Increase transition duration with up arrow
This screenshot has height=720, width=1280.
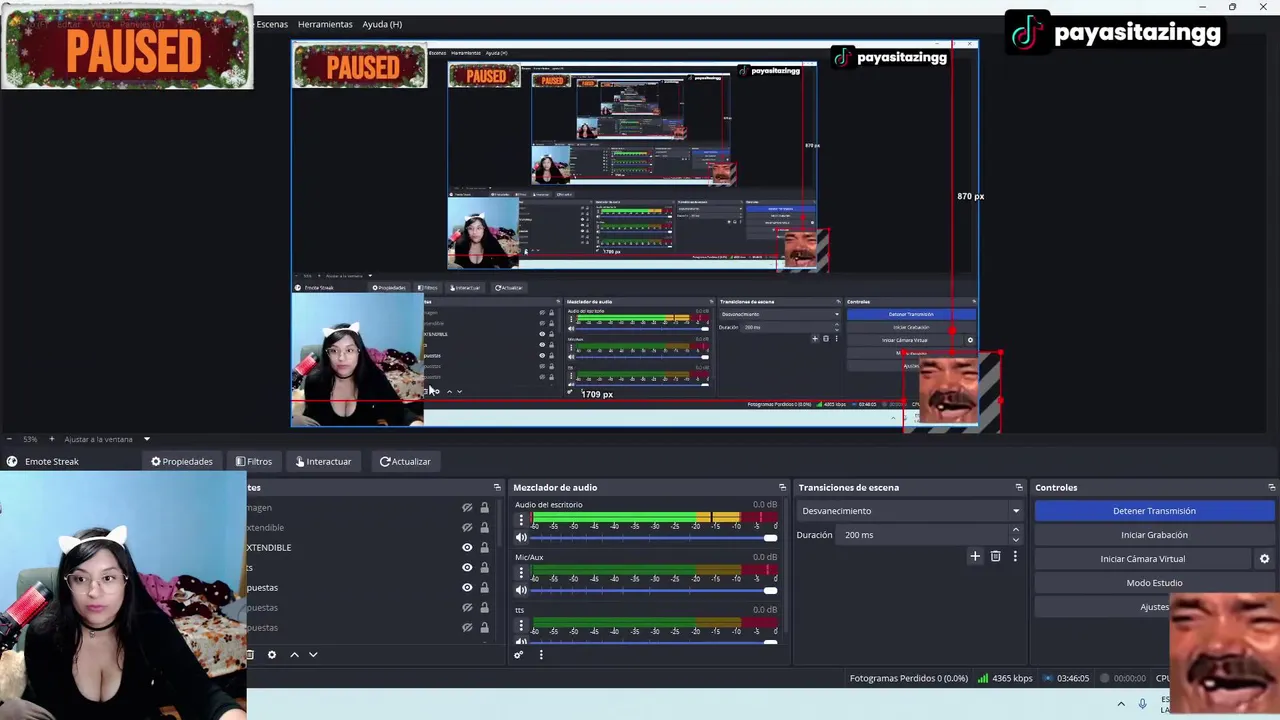[1016, 530]
